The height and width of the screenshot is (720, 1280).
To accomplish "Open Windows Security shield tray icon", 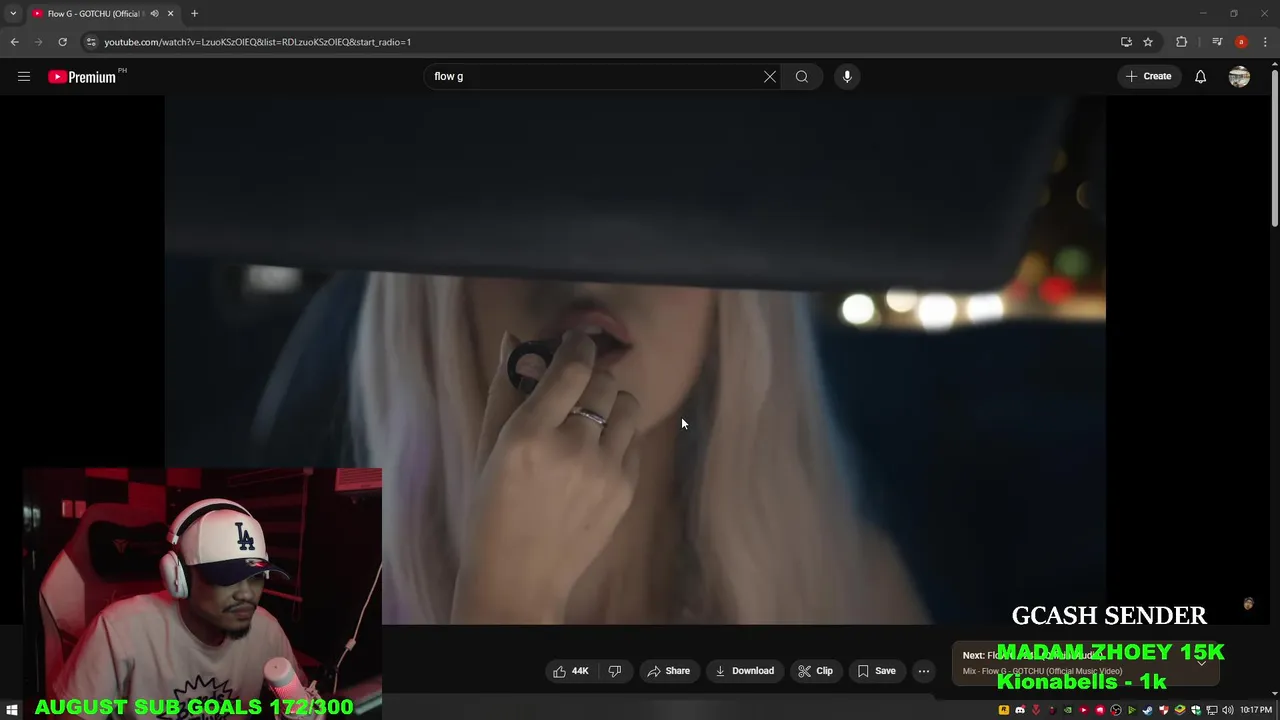I will (x=1196, y=710).
